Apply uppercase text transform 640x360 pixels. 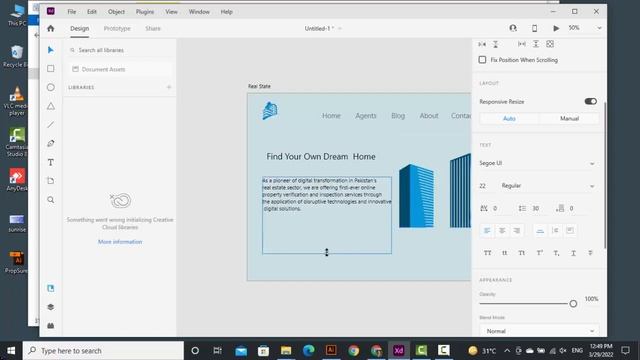point(487,253)
